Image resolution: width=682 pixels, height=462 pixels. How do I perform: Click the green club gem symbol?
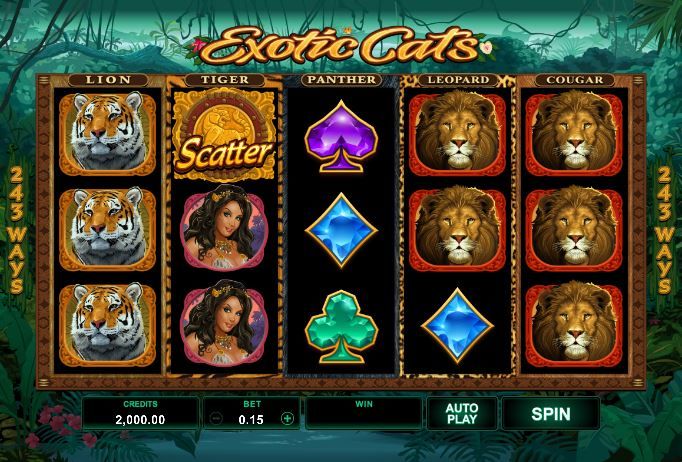point(341,326)
